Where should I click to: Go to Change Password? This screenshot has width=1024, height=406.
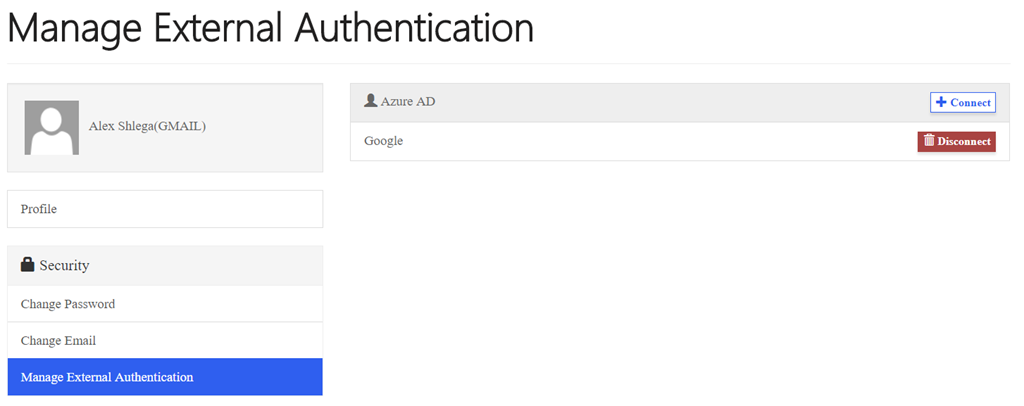[165, 304]
